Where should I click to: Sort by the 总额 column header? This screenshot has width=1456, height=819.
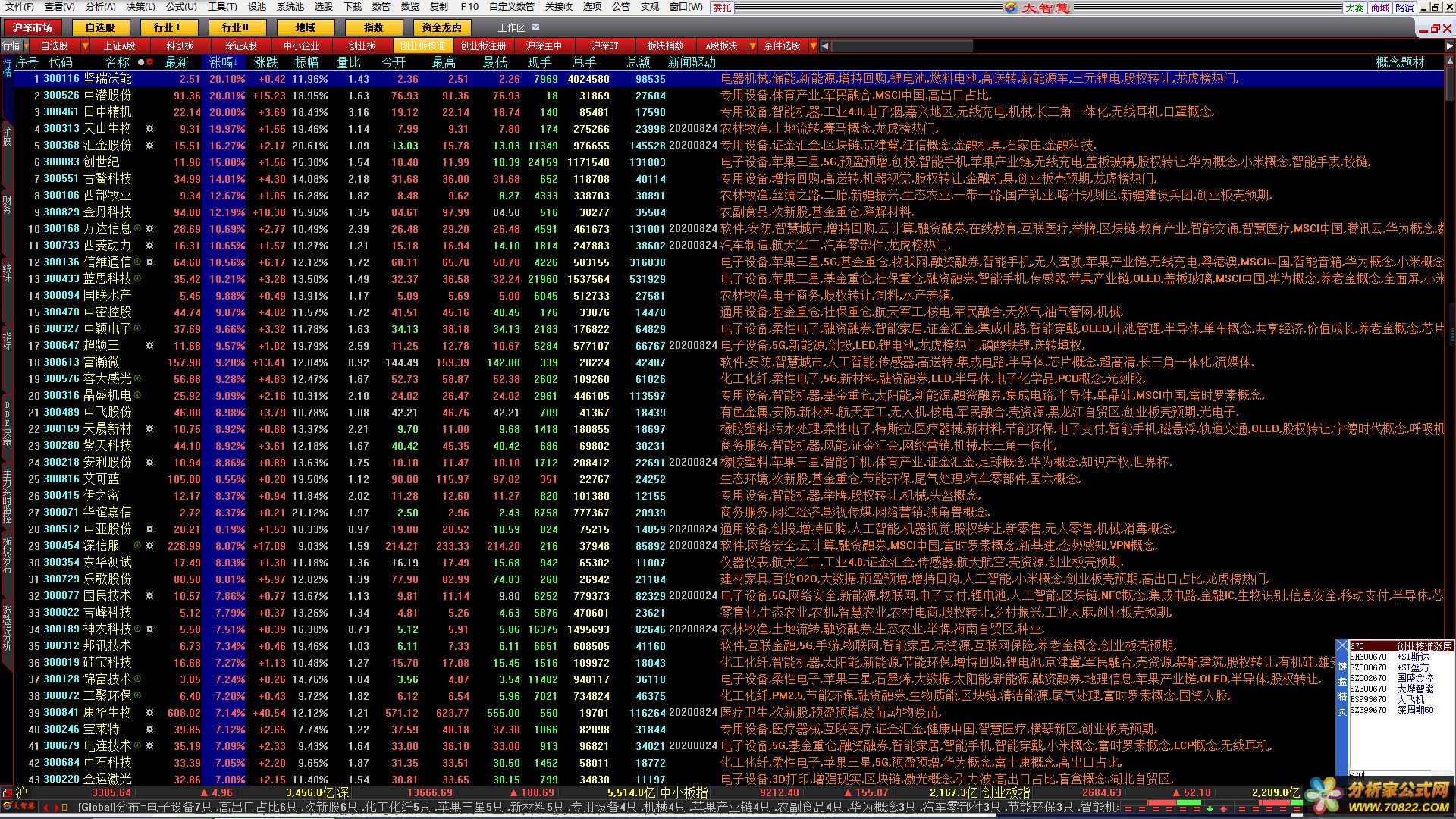639,63
